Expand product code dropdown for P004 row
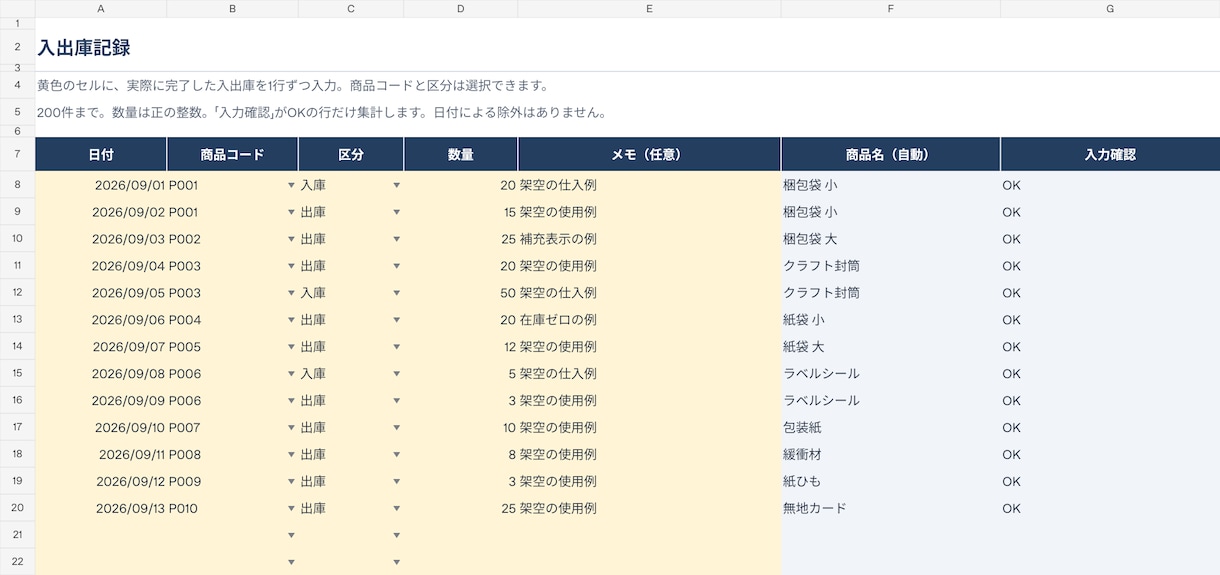 point(291,320)
